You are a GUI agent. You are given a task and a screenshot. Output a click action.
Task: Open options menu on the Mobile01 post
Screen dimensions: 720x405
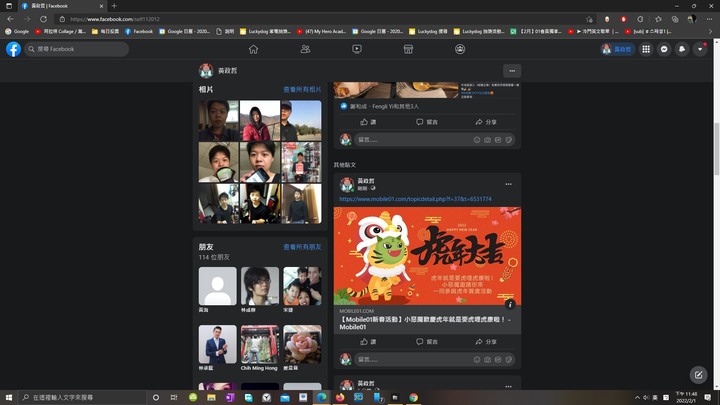coord(508,184)
